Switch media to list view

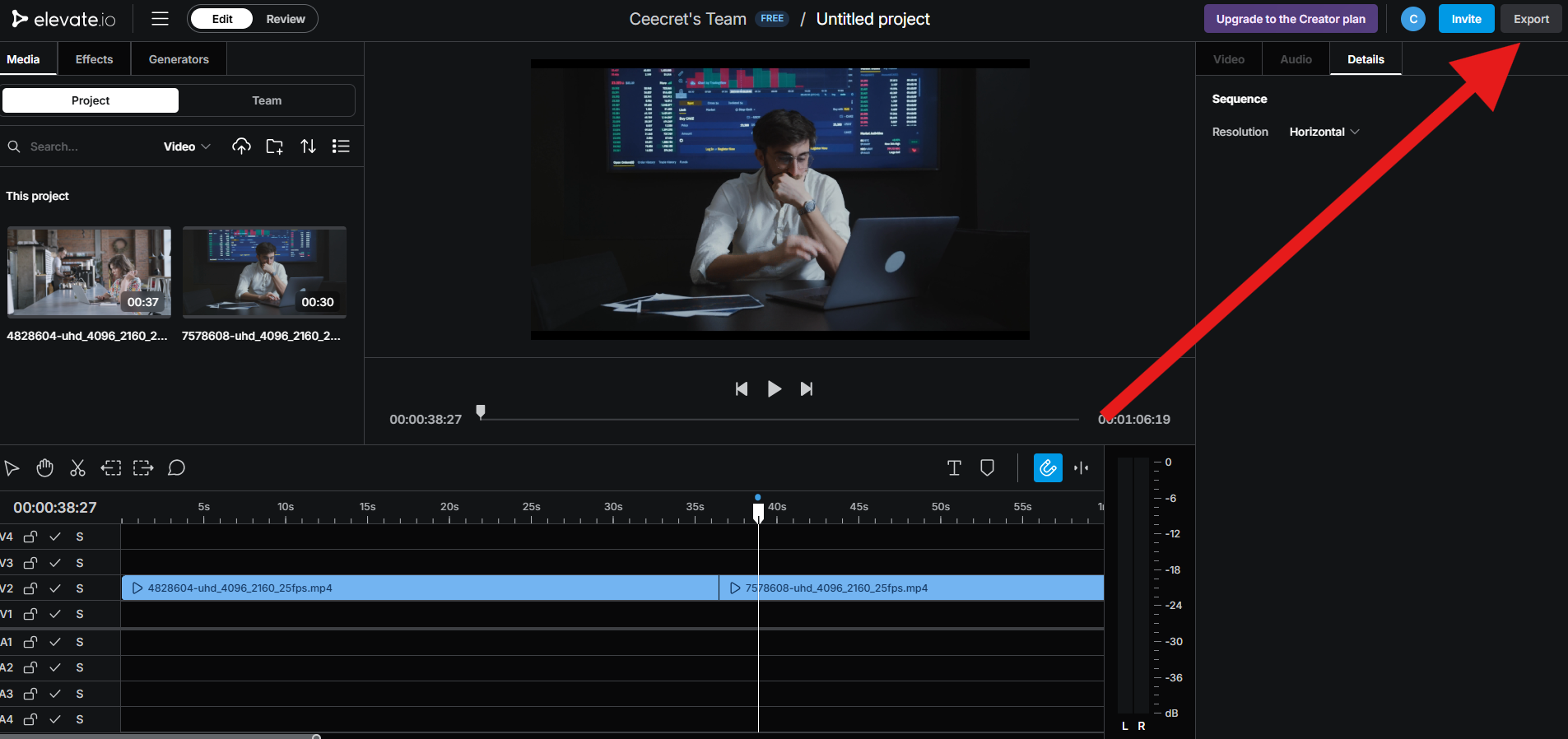[341, 146]
